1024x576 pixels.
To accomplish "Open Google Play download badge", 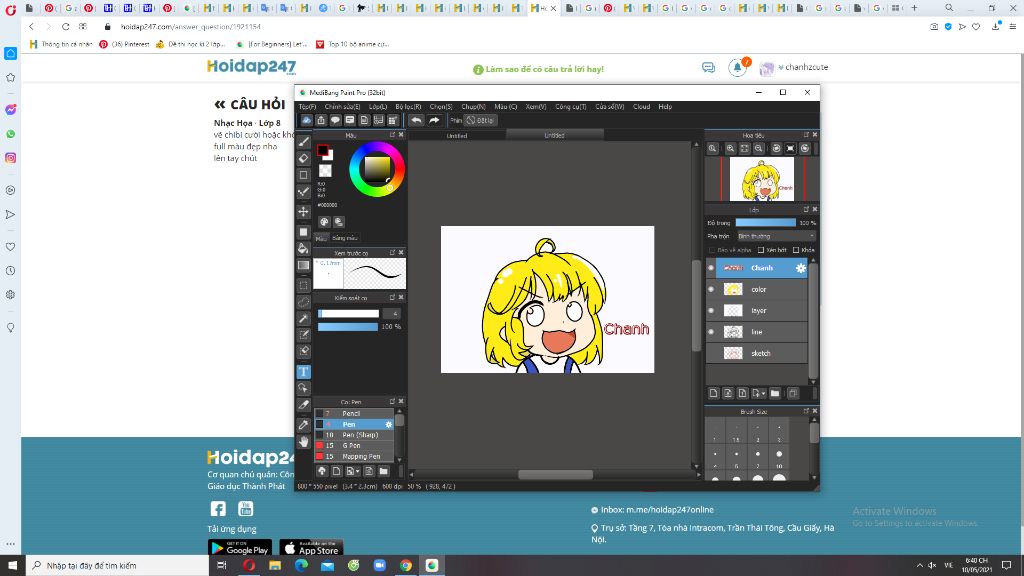I will [240, 548].
